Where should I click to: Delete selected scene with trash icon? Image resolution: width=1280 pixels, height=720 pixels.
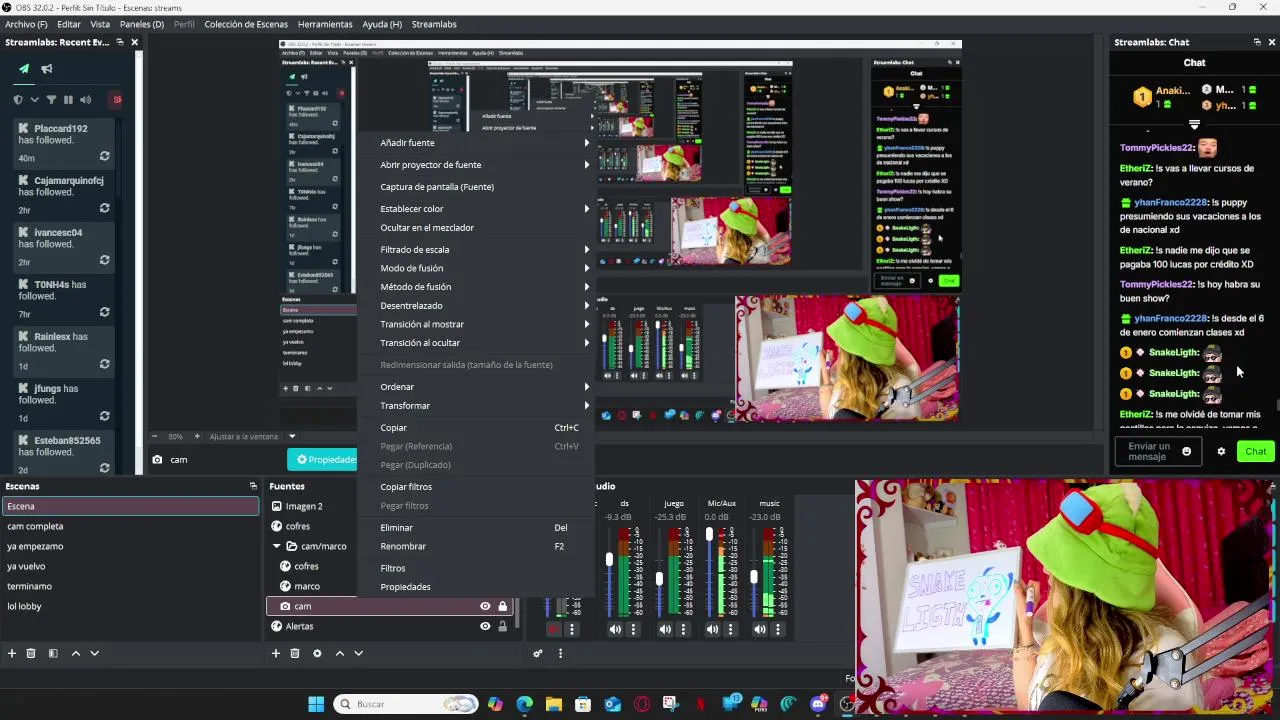coord(31,653)
